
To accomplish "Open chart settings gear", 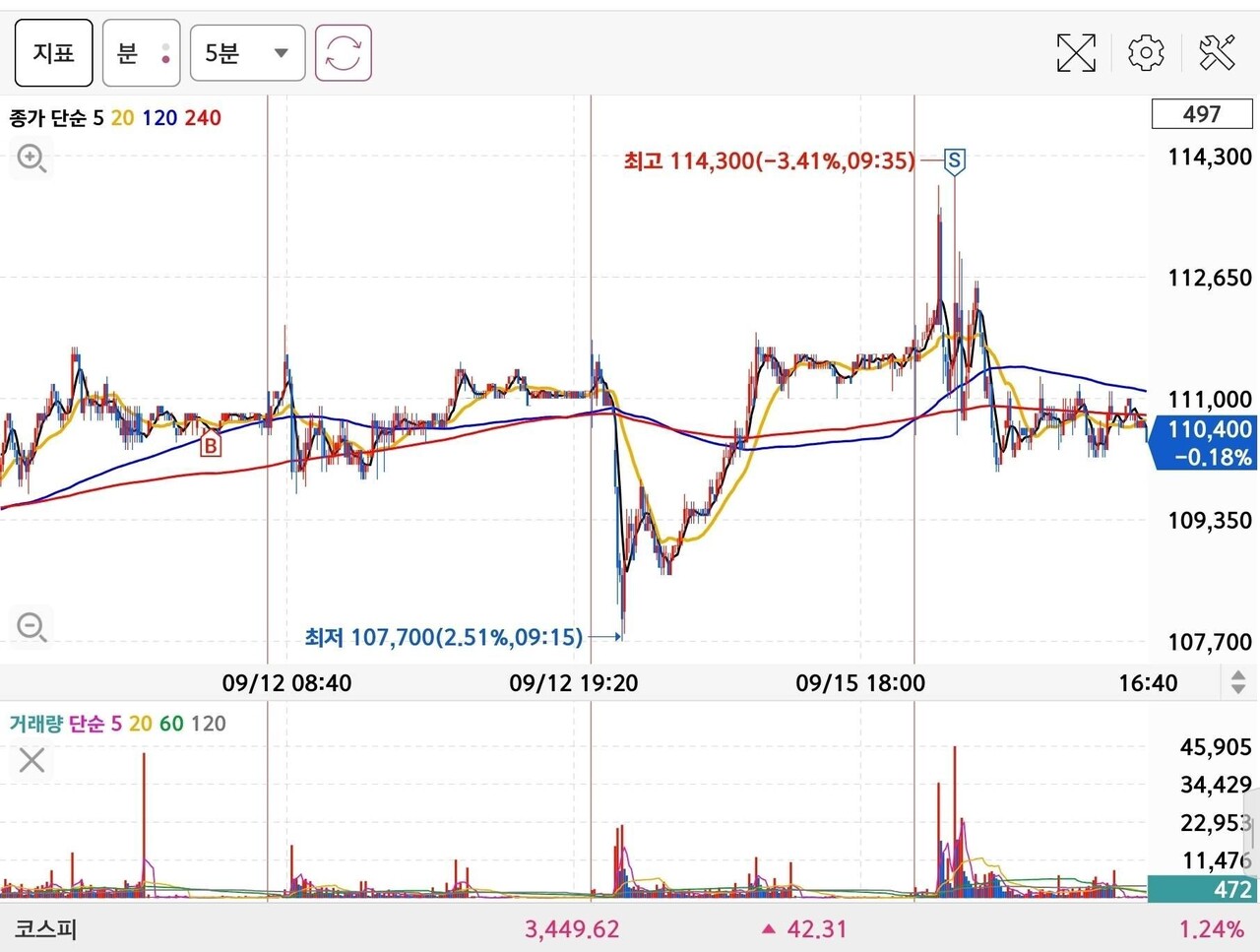I will click(x=1146, y=53).
